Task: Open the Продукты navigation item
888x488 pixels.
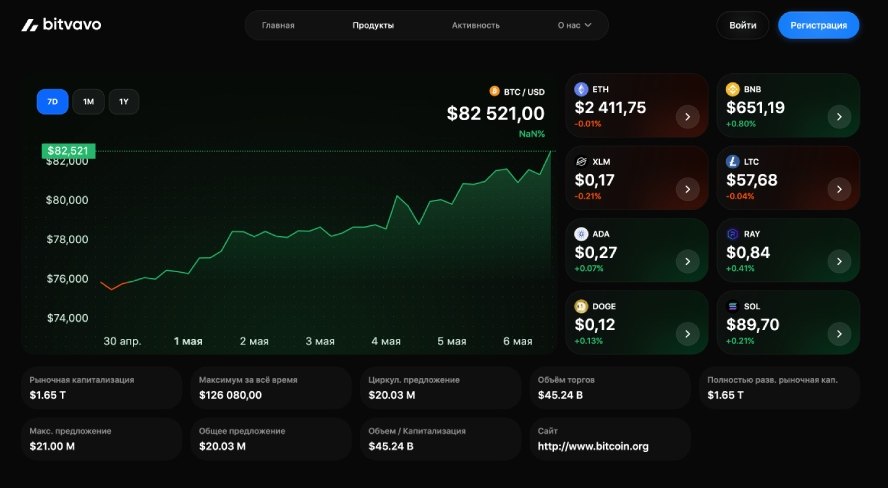Action: (x=373, y=25)
